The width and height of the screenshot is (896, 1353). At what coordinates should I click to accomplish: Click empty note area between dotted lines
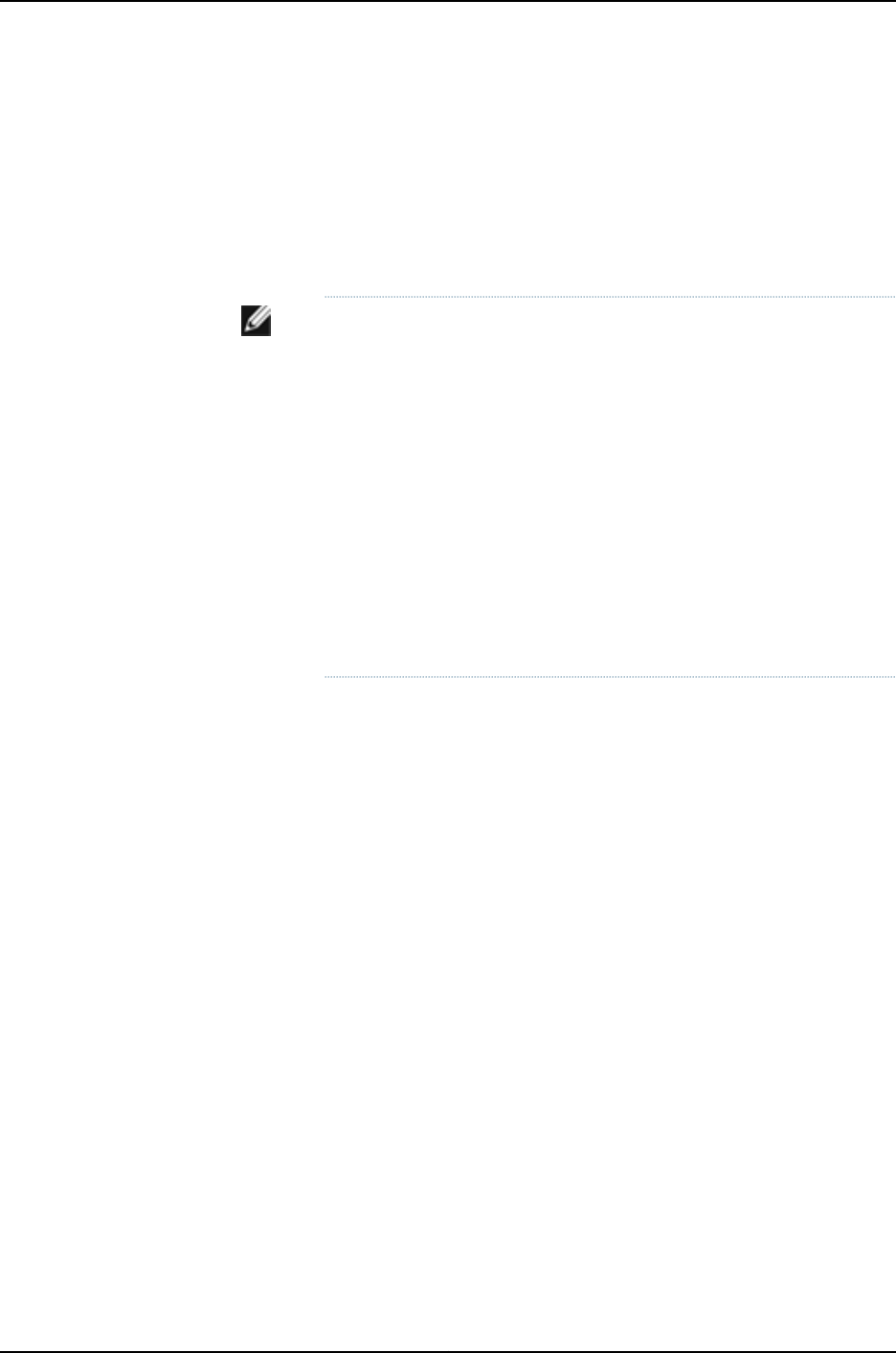point(609,488)
